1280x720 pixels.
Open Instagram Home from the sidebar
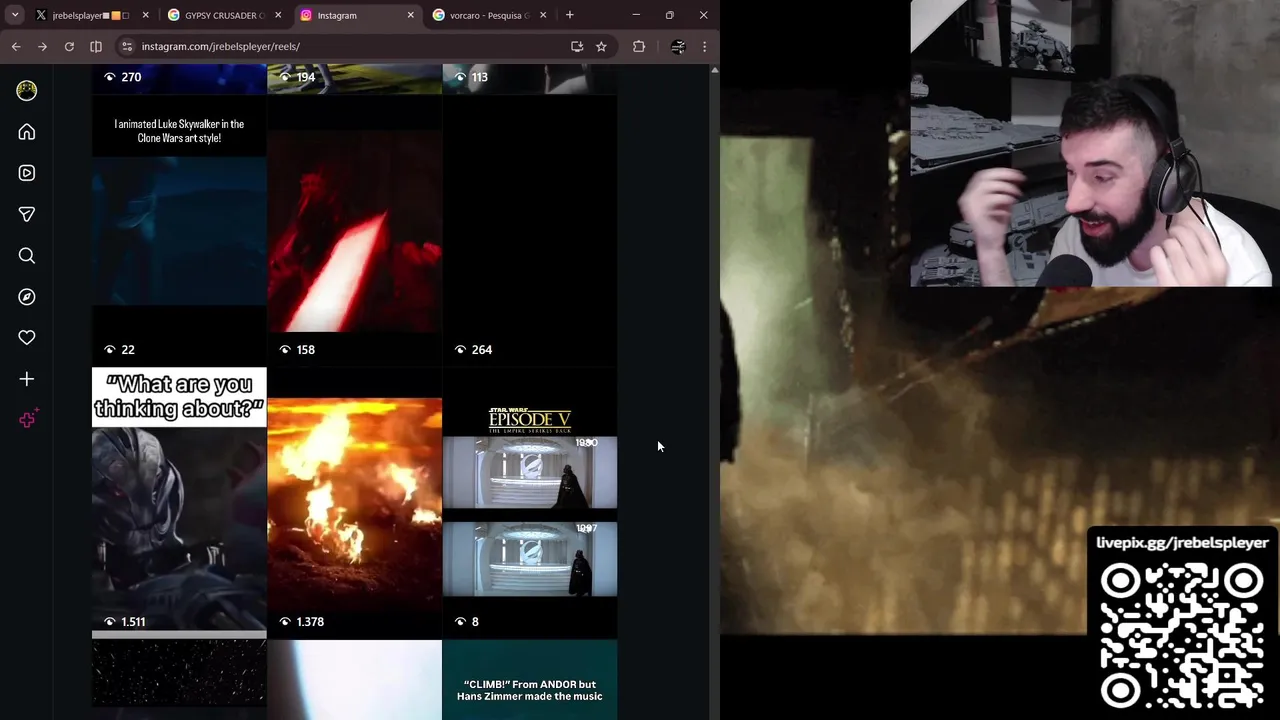click(x=27, y=132)
